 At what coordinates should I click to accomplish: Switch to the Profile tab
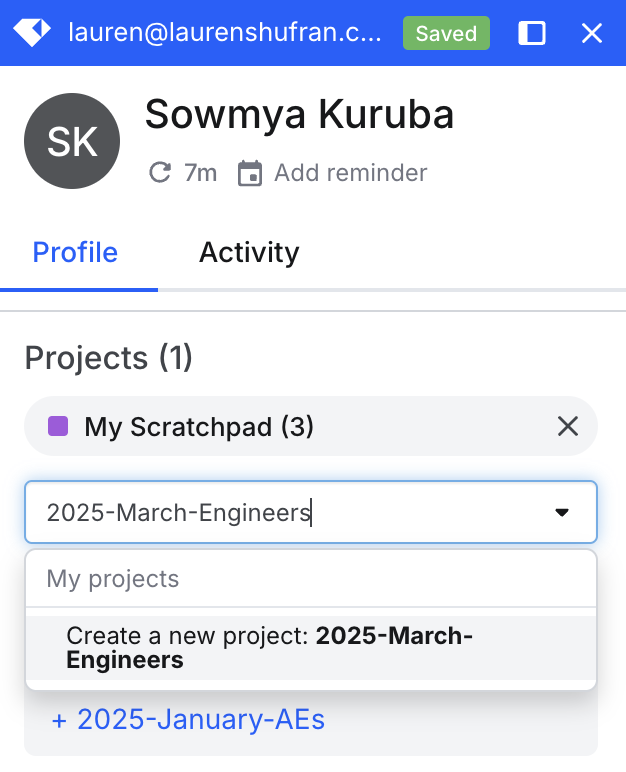75,252
